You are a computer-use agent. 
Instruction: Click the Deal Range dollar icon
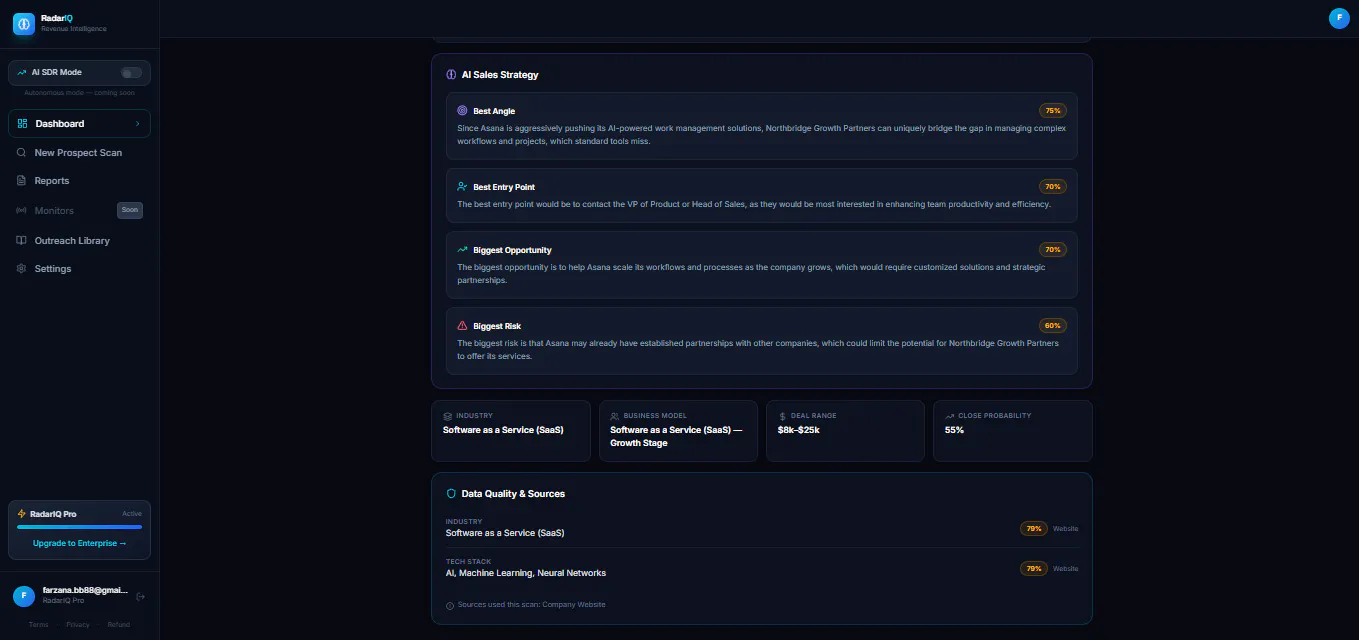pos(782,416)
